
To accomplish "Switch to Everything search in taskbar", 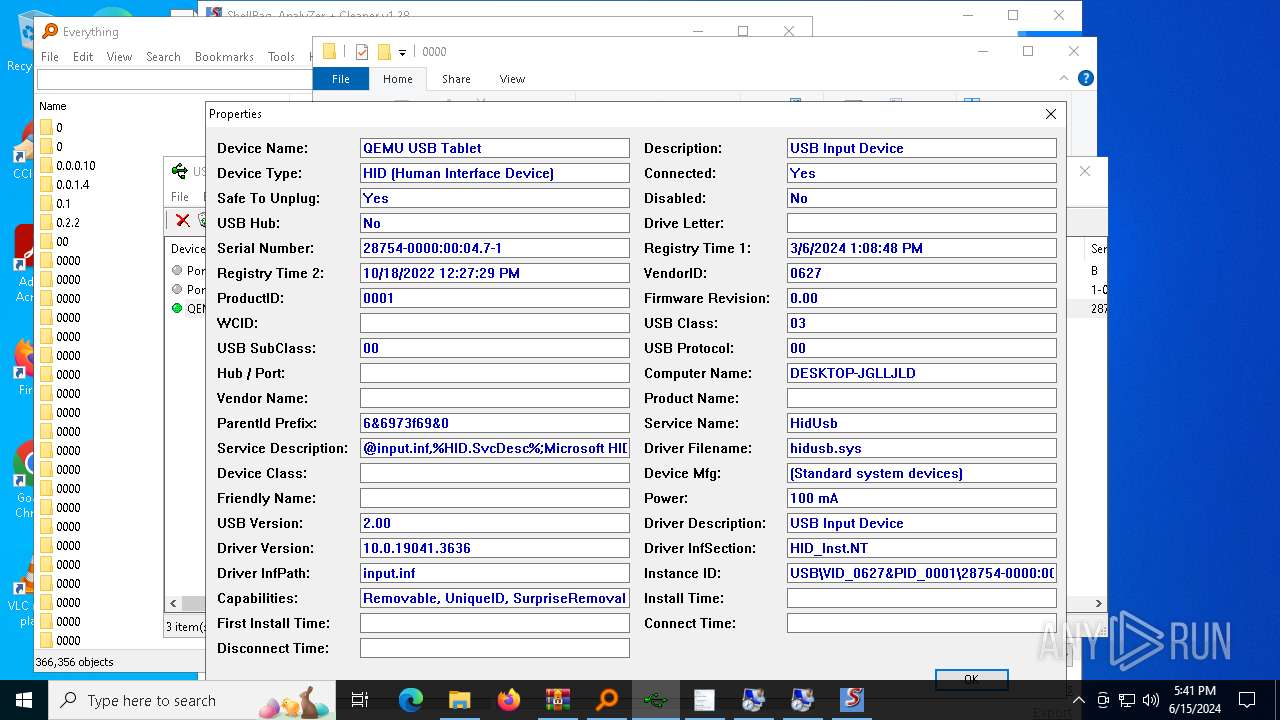I will tap(607, 700).
